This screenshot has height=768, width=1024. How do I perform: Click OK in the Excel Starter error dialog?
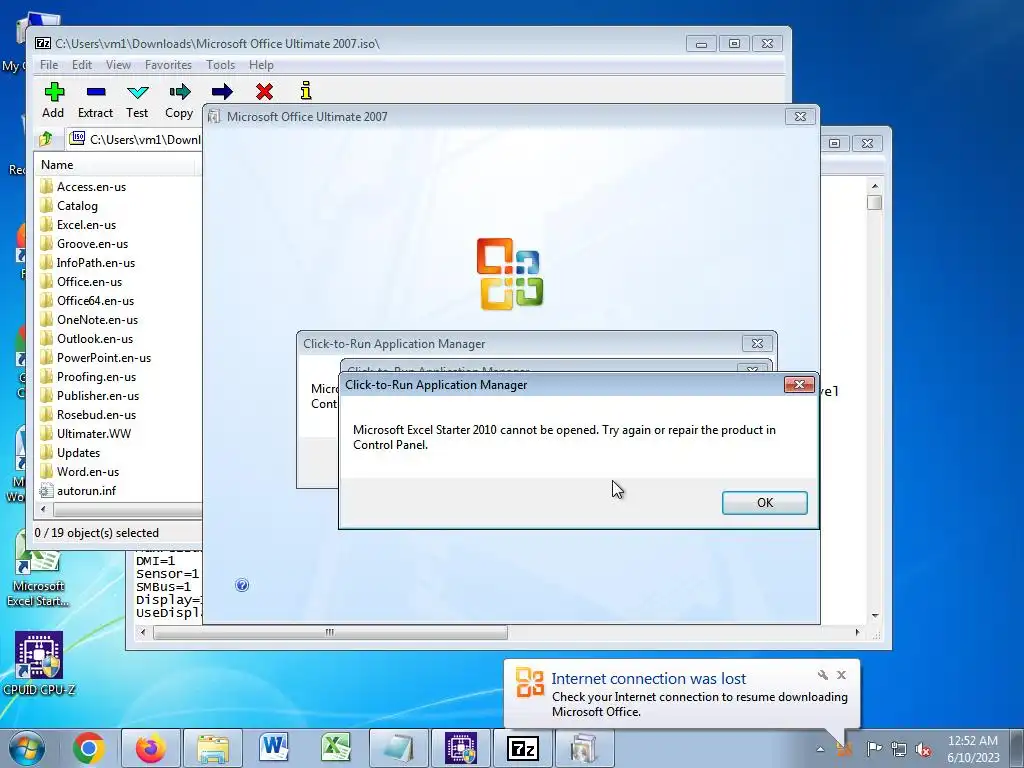[765, 503]
